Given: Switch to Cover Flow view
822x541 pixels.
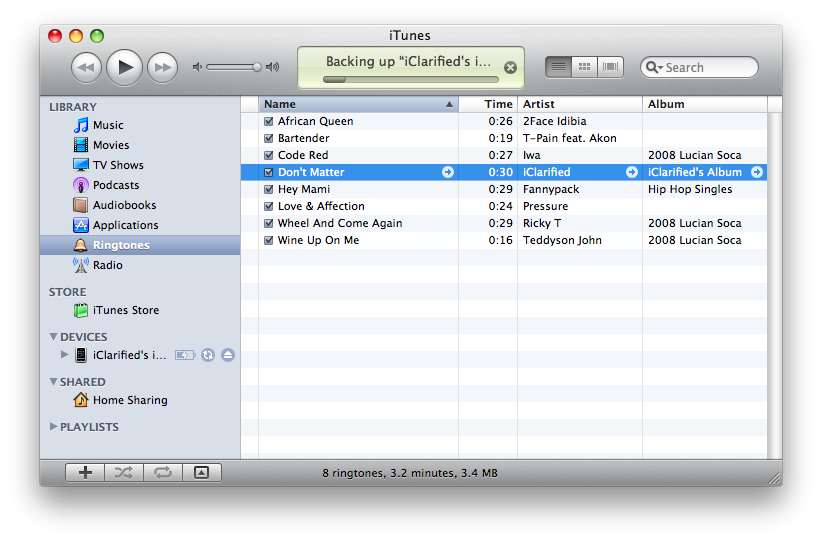Looking at the screenshot, I should [x=610, y=67].
